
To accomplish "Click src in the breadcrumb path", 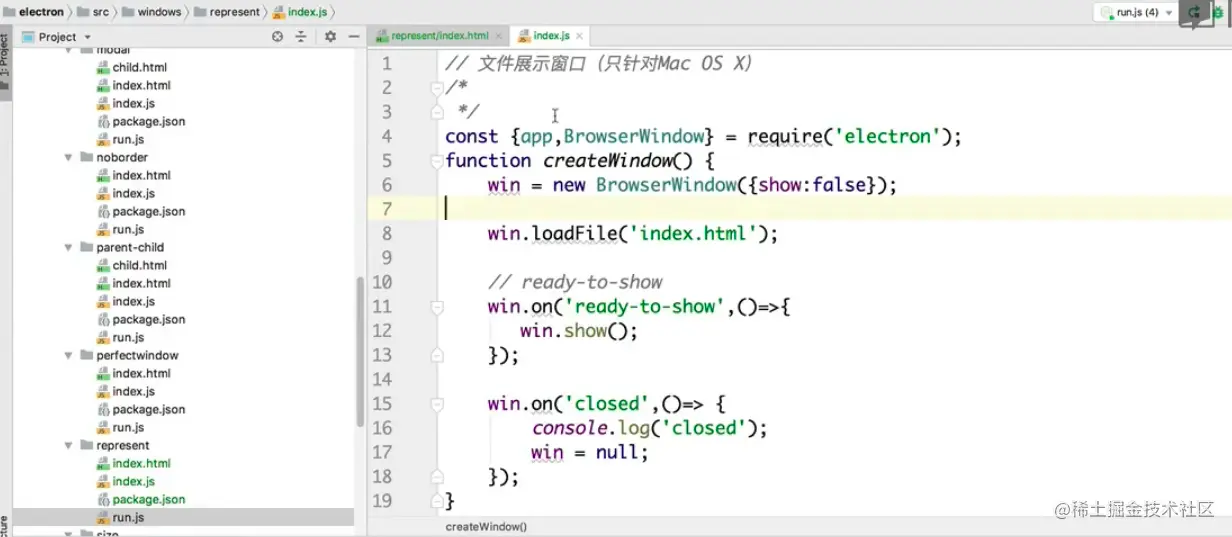I will coord(100,12).
